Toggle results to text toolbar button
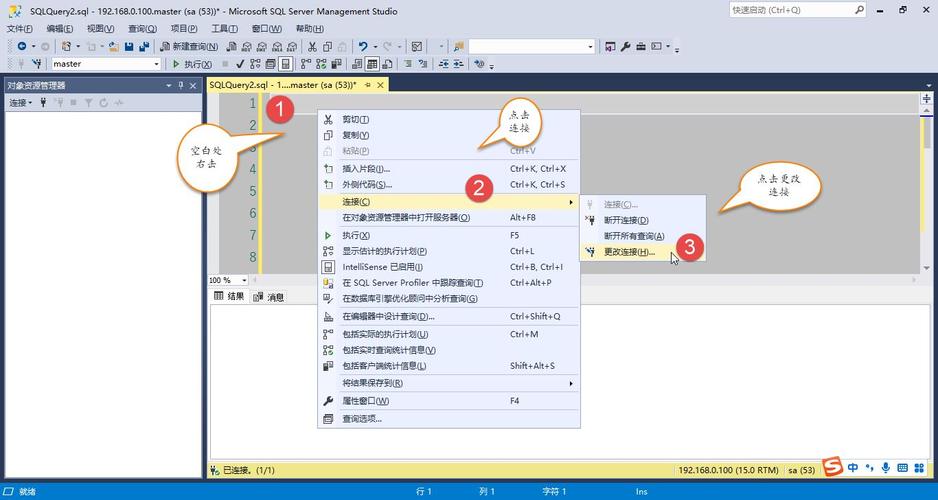Screen dimensions: 938x500 357,64
